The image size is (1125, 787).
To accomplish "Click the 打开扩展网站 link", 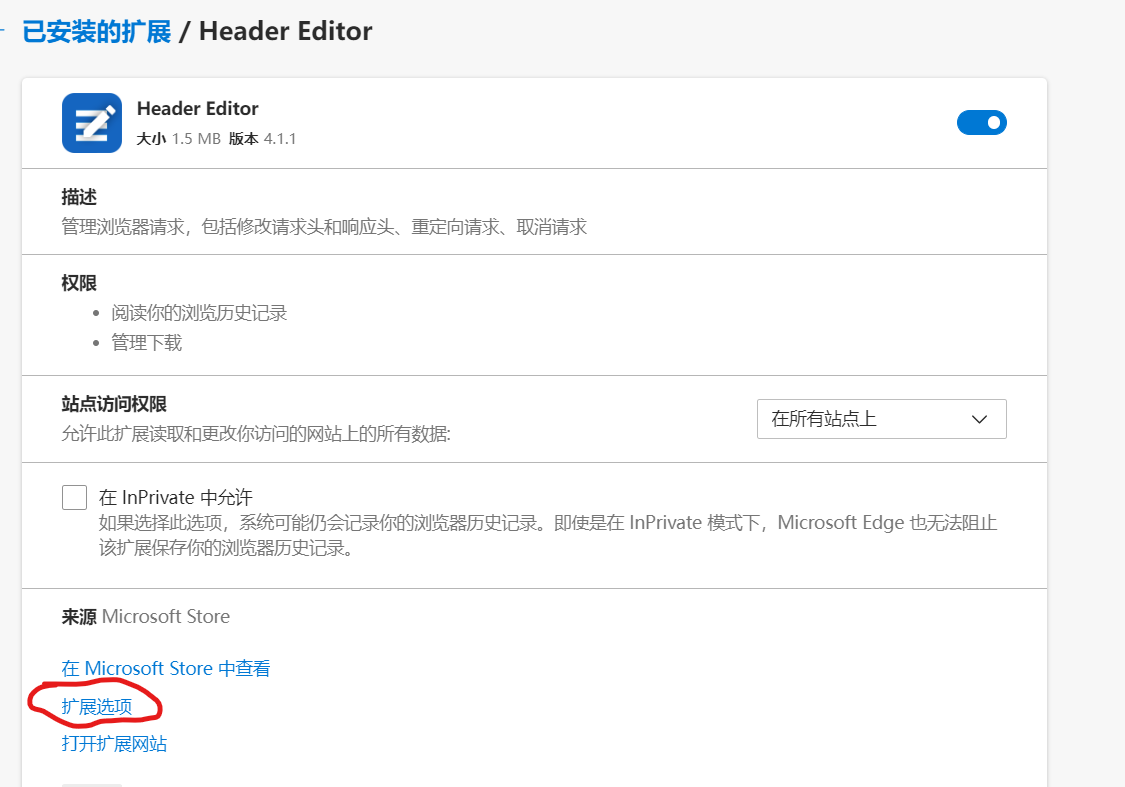I will point(114,743).
